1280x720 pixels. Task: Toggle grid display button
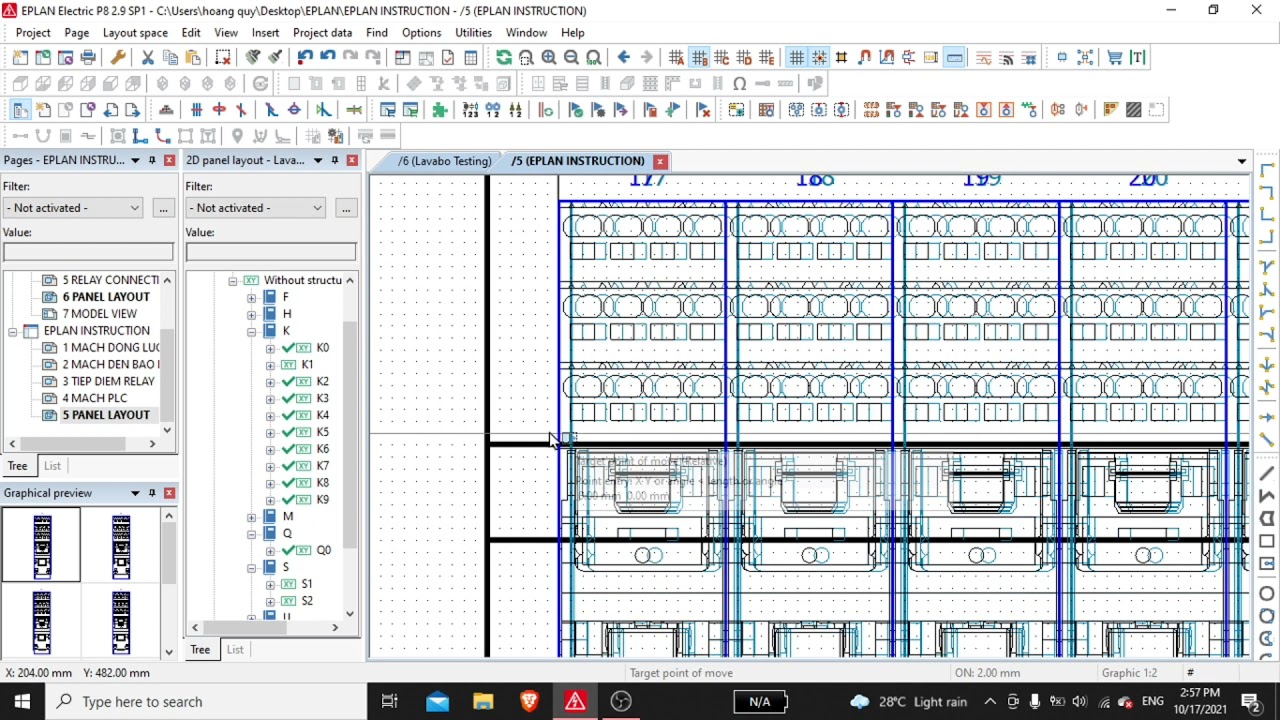click(796, 58)
